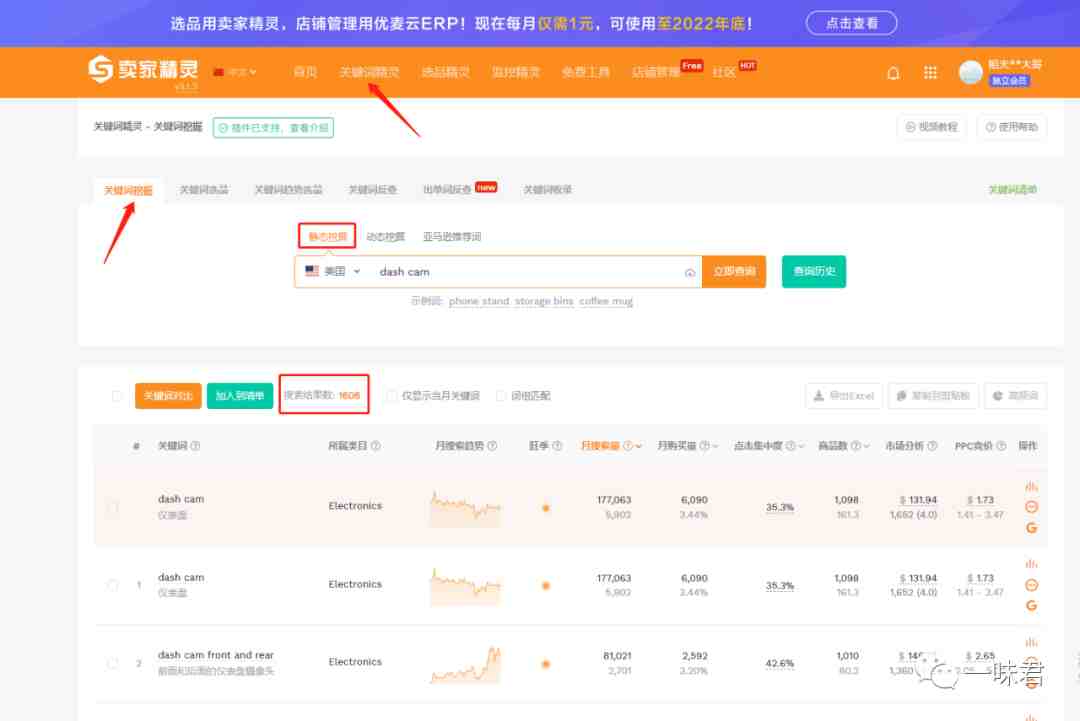Switch to 关键词反查 tab
Viewport: 1080px width, 721px height.
[372, 189]
